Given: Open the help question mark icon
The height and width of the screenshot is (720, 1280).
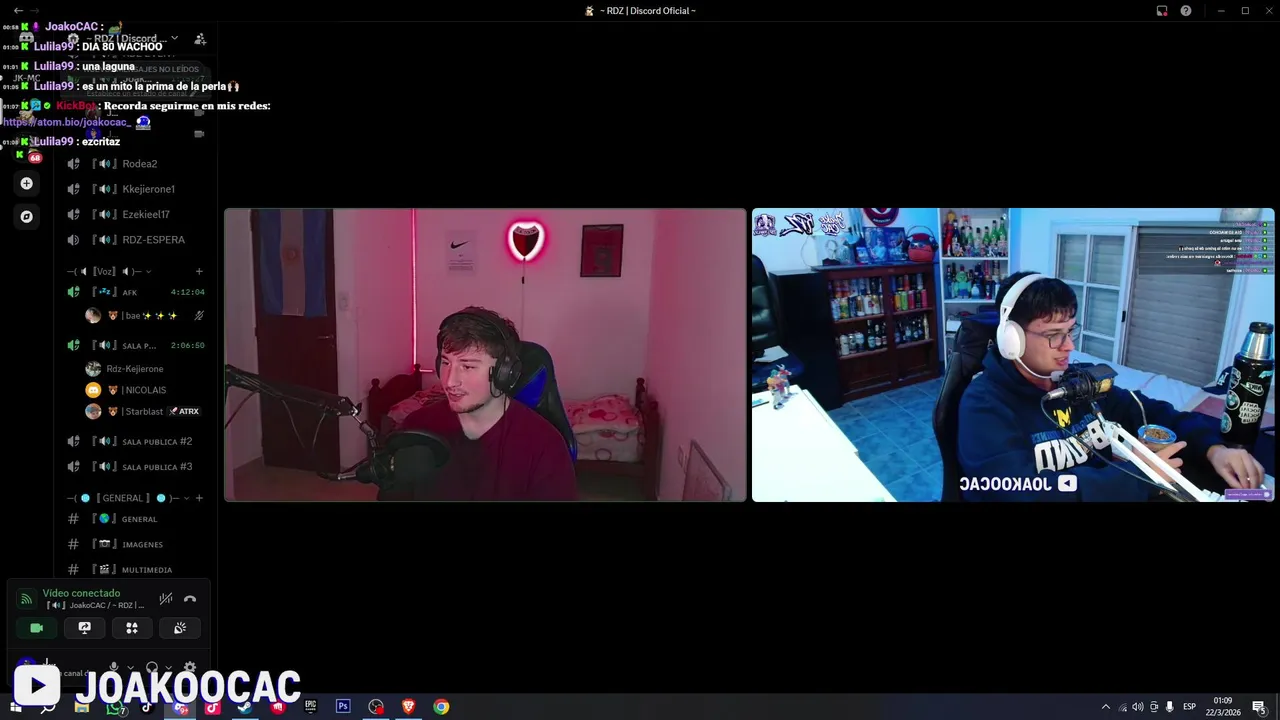Looking at the screenshot, I should click(x=1186, y=10).
